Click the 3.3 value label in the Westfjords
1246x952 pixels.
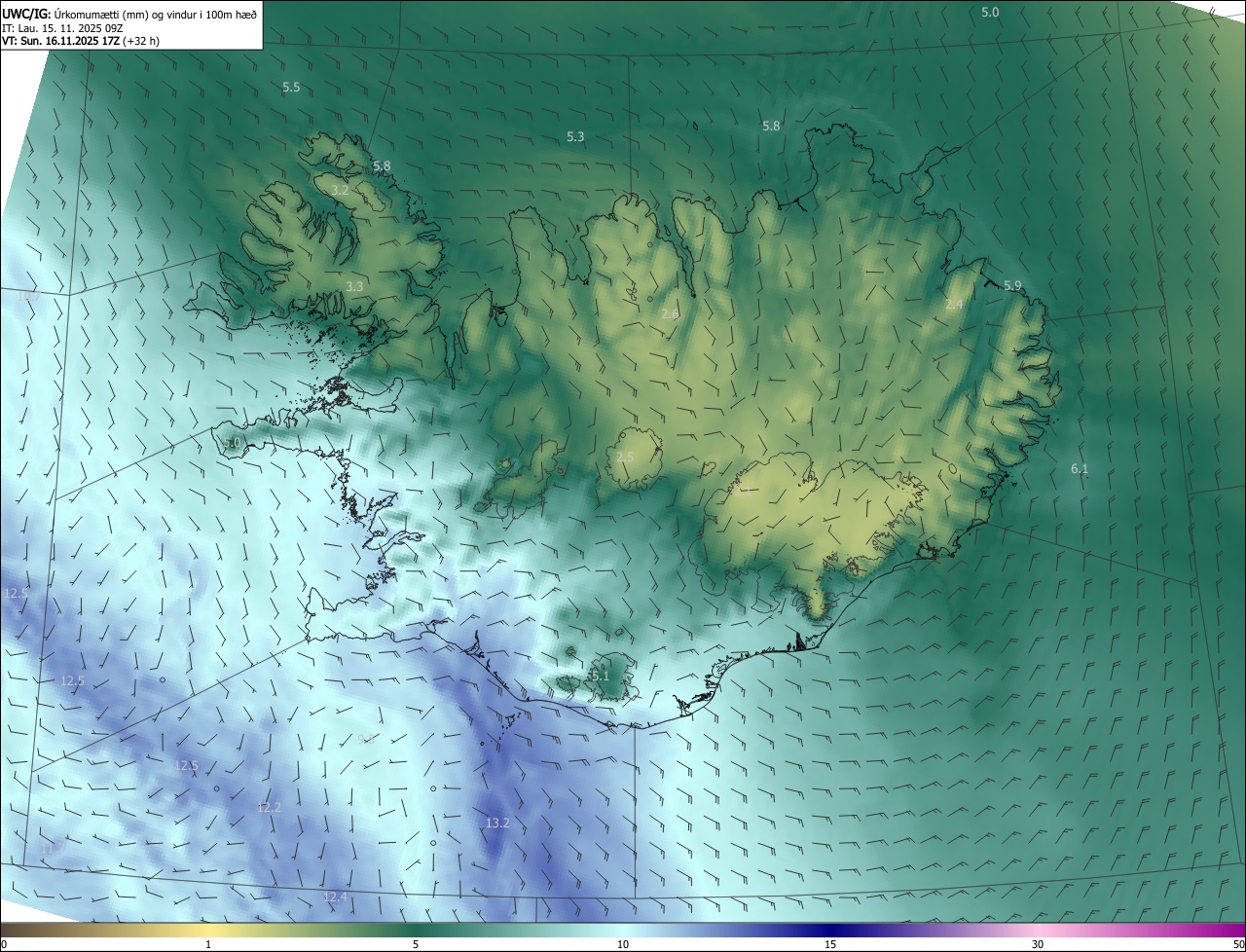point(354,287)
